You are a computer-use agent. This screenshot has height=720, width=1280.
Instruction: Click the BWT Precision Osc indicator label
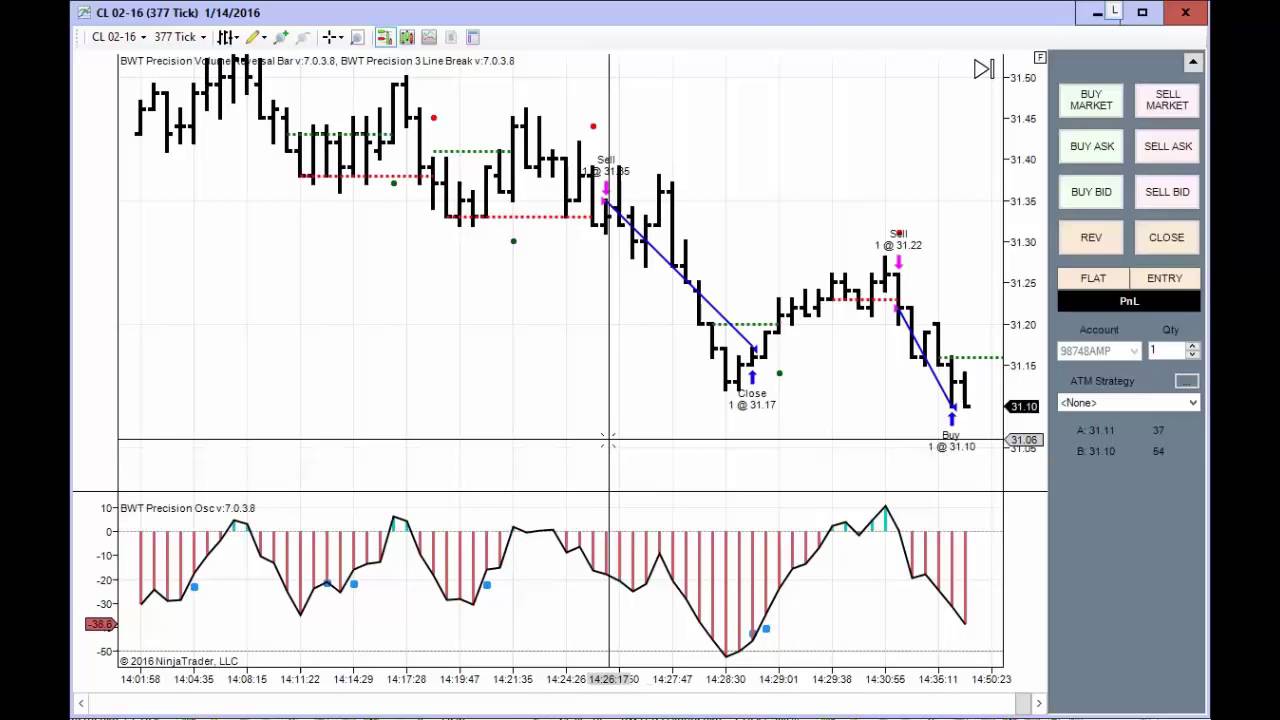pos(187,508)
